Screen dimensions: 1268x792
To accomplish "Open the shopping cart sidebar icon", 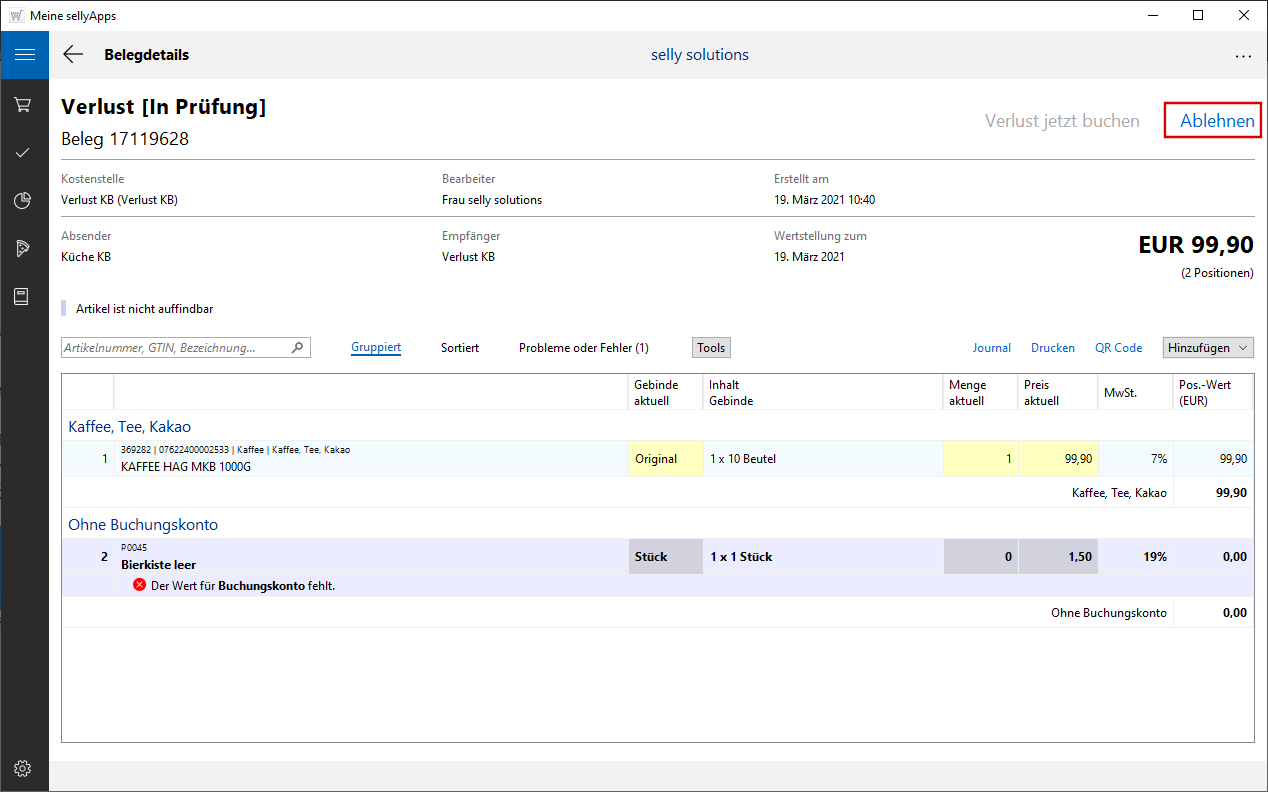I will pyautogui.click(x=23, y=104).
